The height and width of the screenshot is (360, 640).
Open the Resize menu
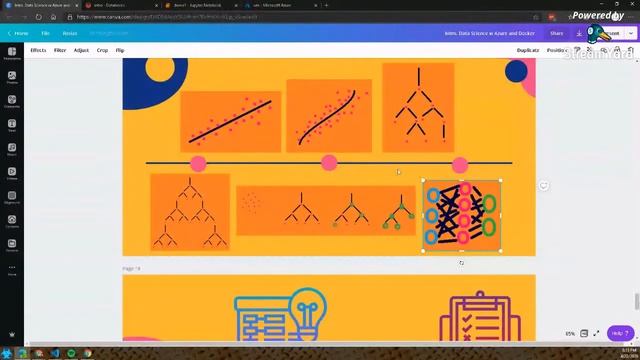70,33
